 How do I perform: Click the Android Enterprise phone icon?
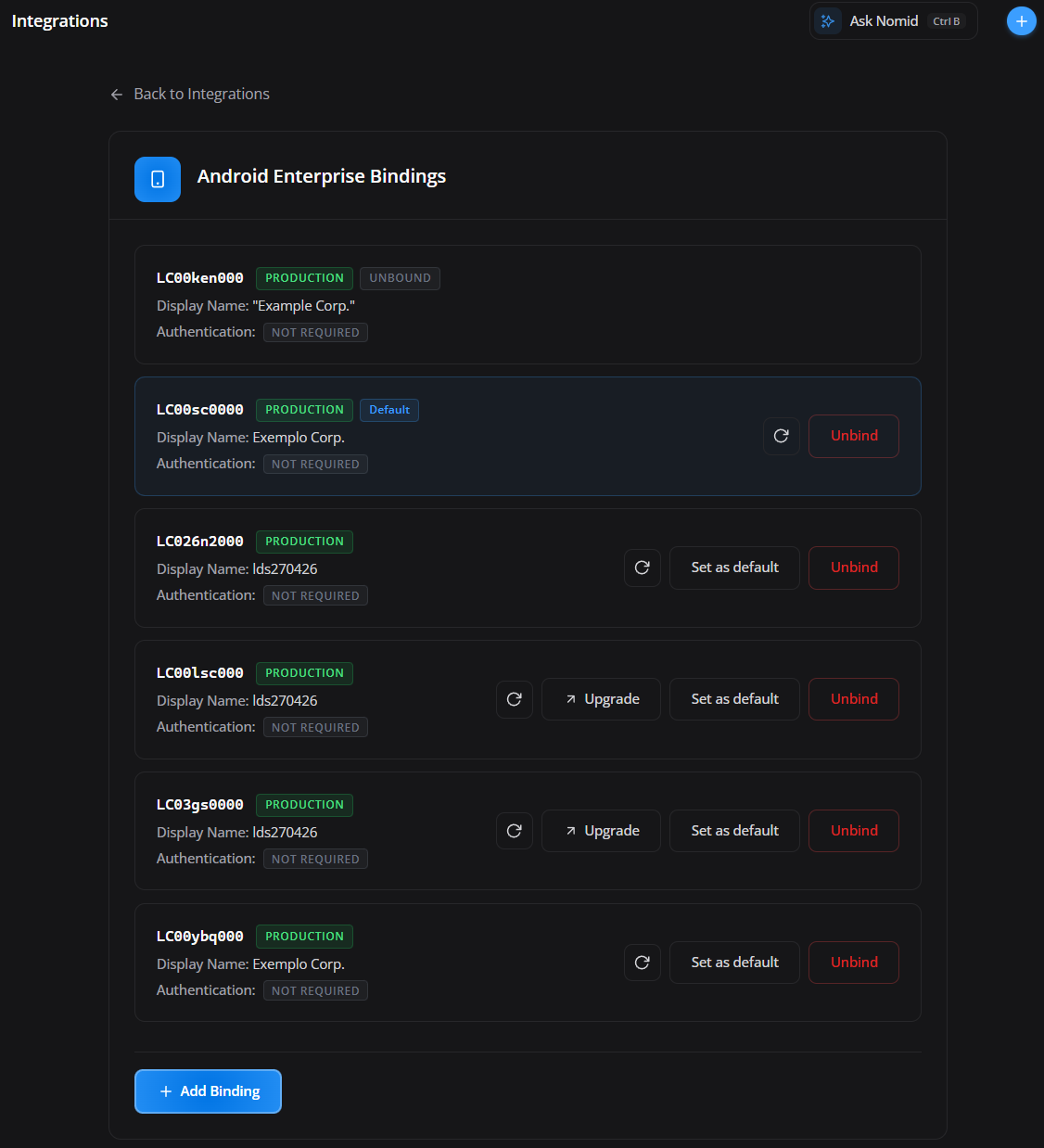tap(158, 179)
